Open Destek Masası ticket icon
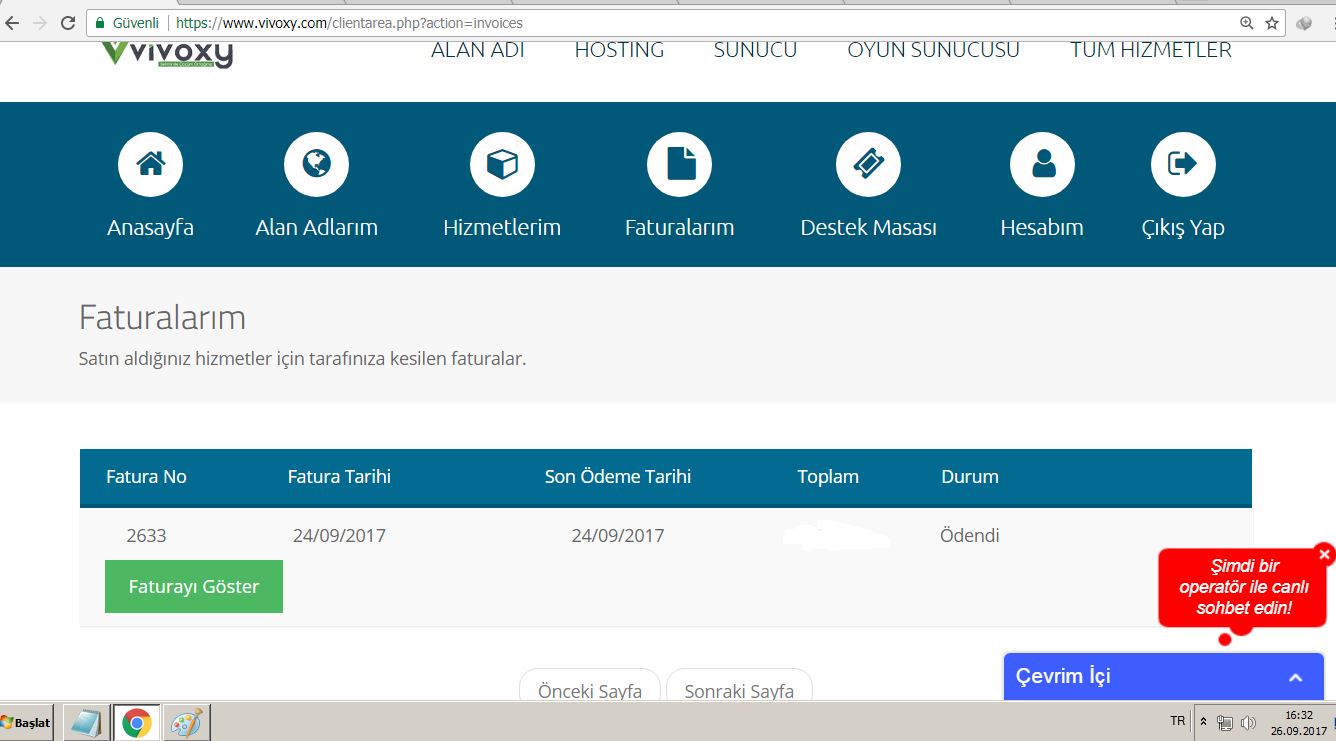 (x=868, y=164)
